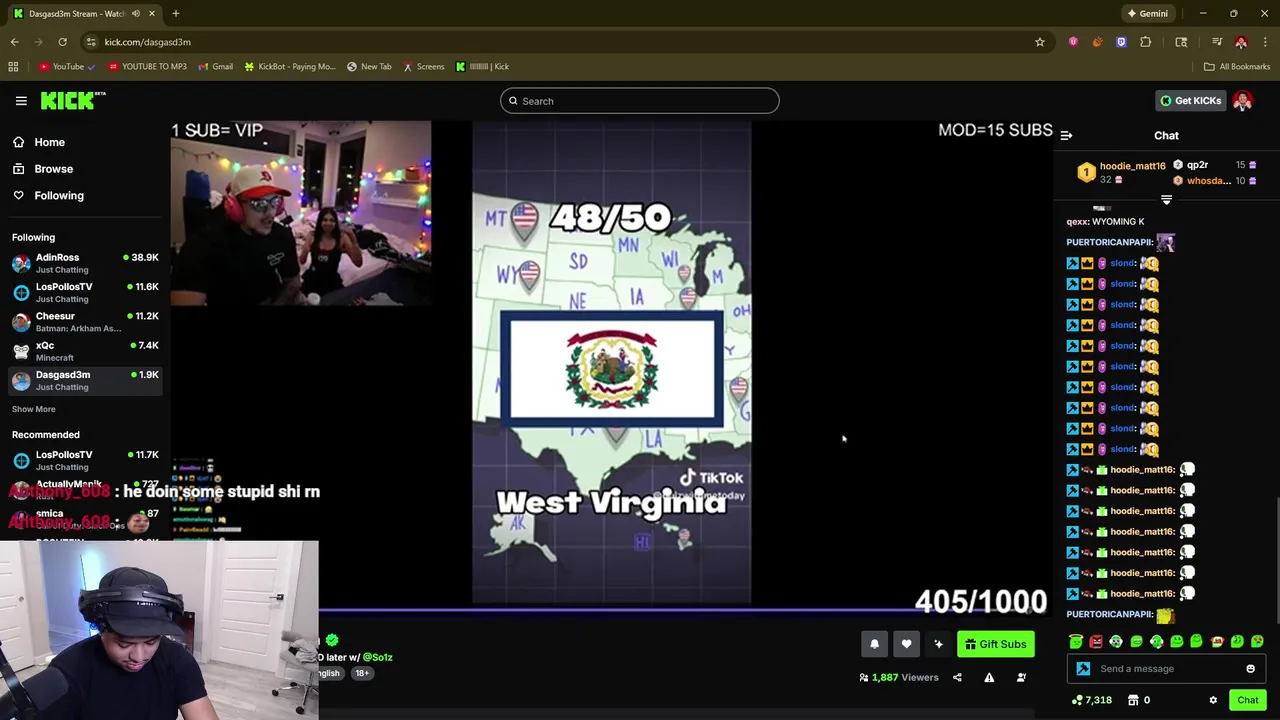Collapse the chat panel arrow icon
This screenshot has height=720, width=1280.
click(x=1066, y=135)
